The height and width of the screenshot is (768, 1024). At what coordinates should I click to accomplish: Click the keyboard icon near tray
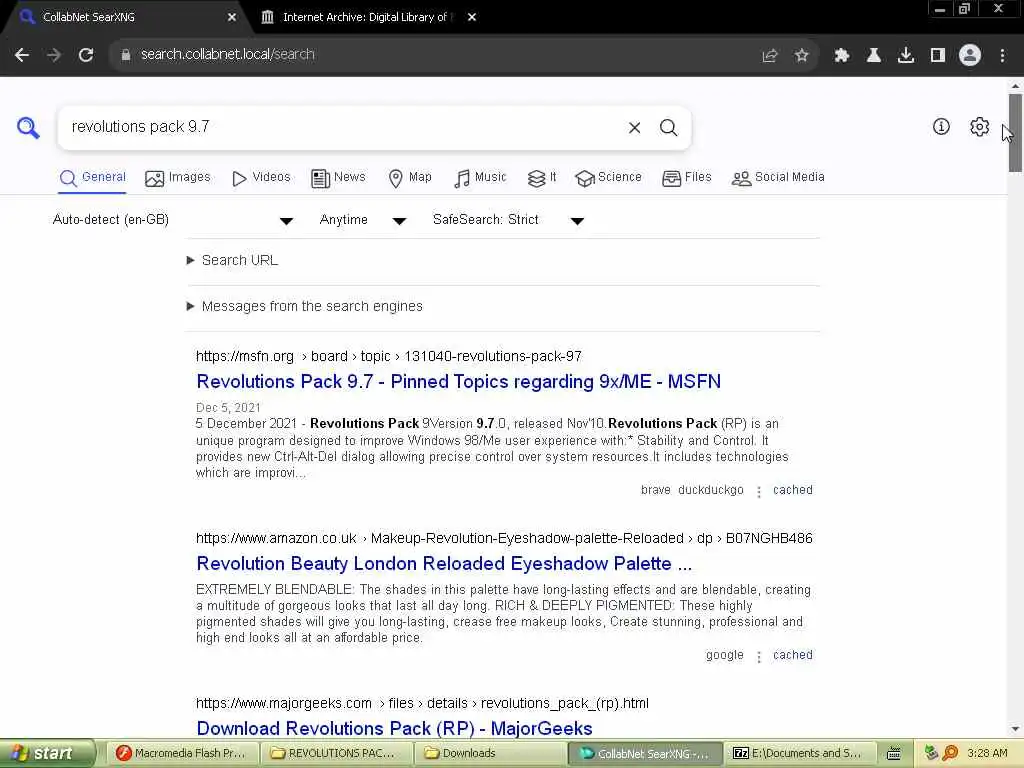pos(893,754)
